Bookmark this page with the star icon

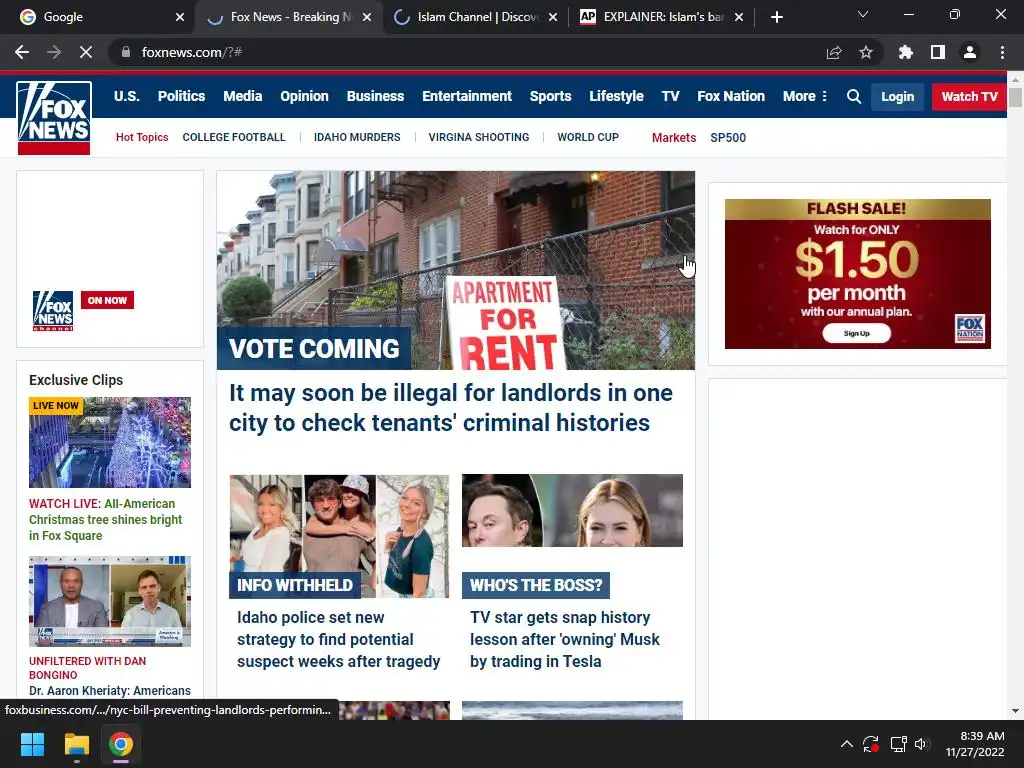866,52
